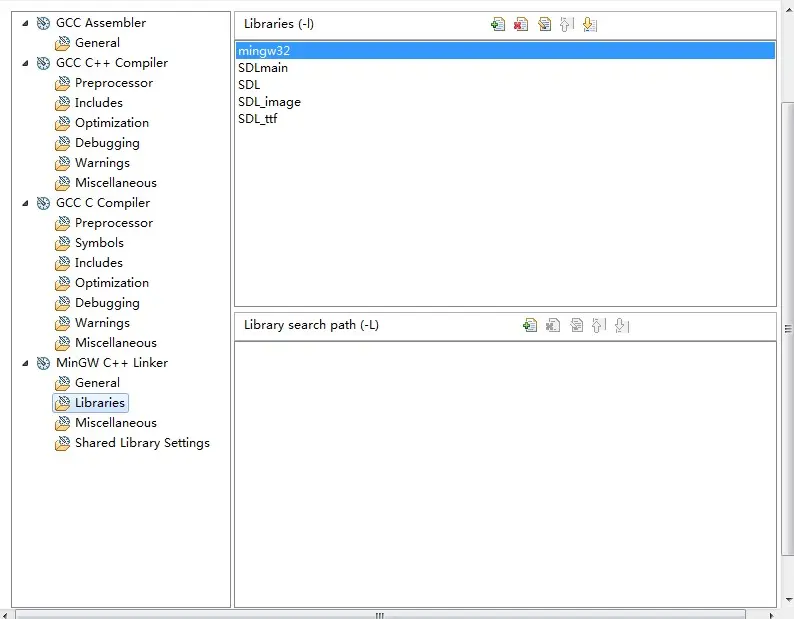Image resolution: width=794 pixels, height=619 pixels.
Task: Collapse the MinGW C++ Linker tree node
Action: 25,363
